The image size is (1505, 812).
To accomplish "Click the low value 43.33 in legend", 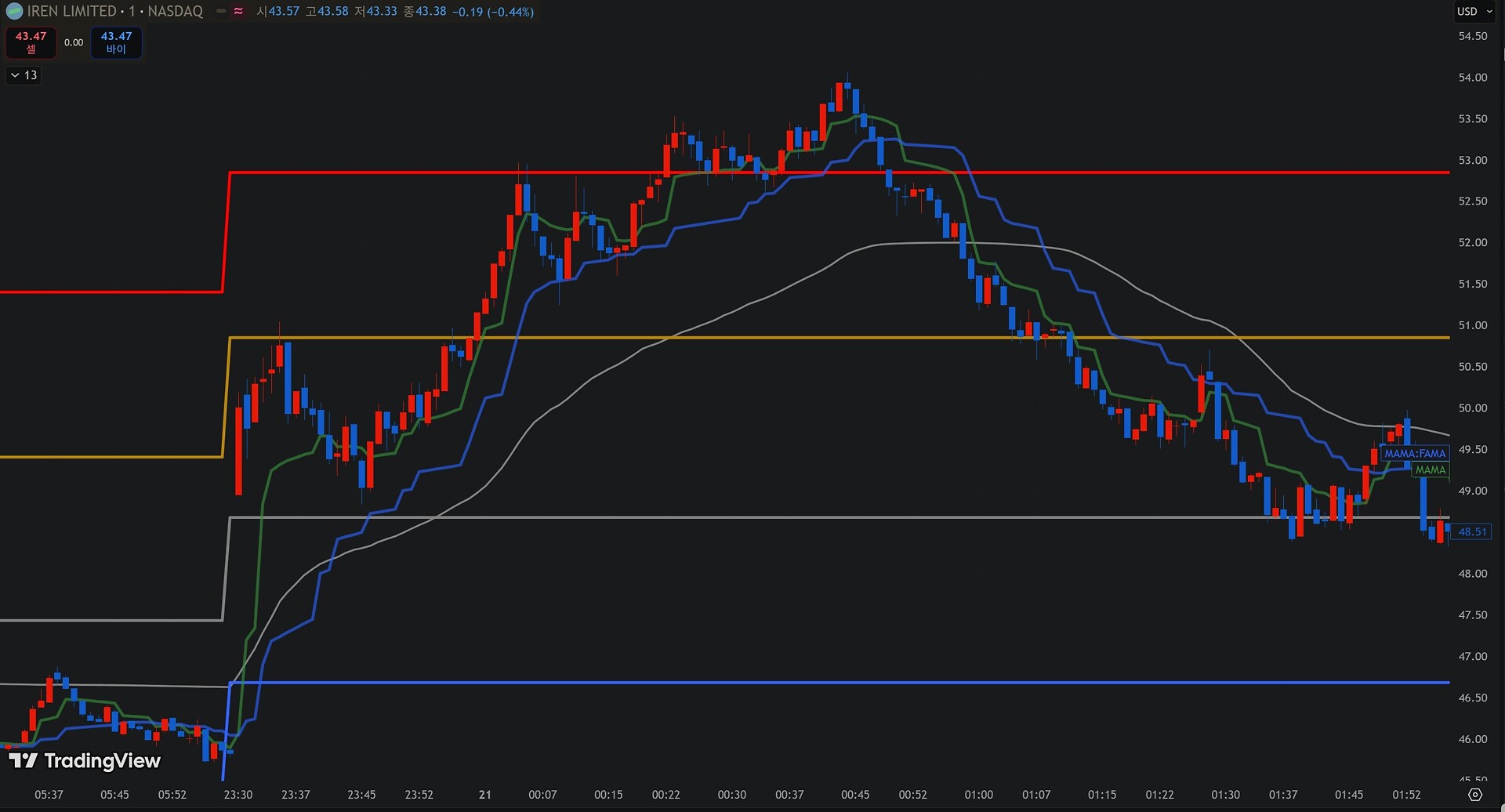I will click(382, 12).
